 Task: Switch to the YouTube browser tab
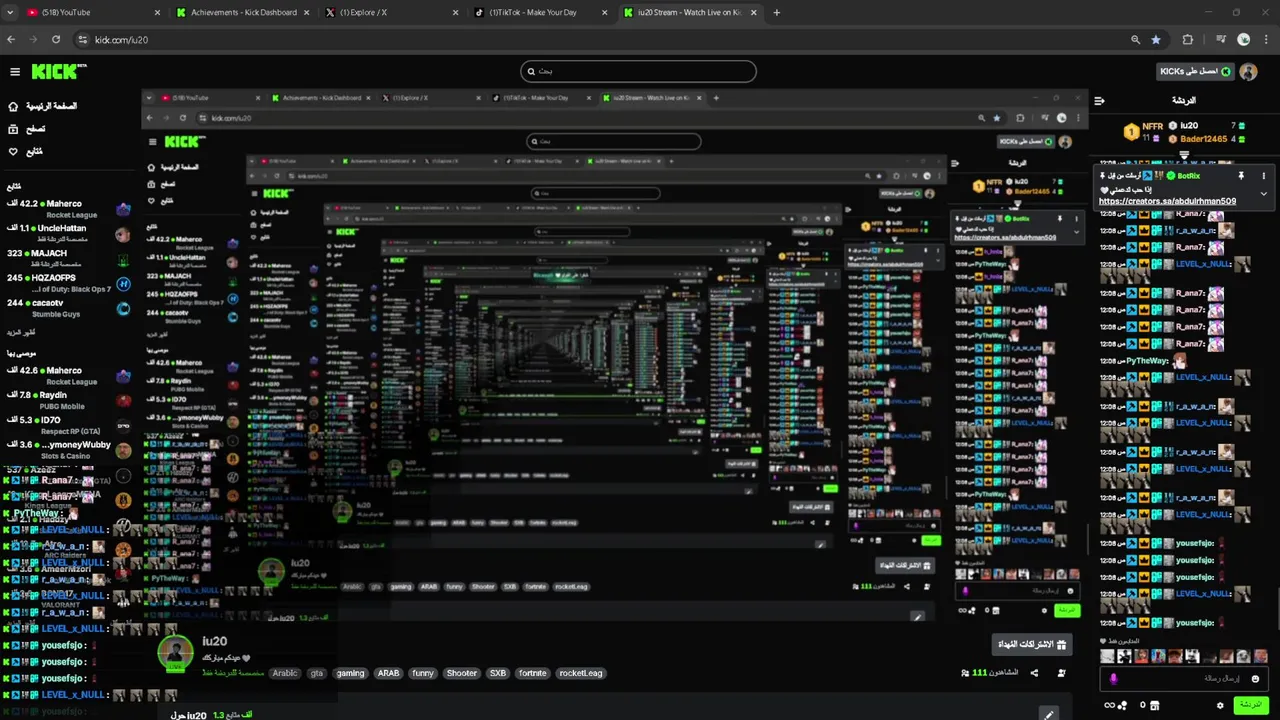tap(90, 13)
